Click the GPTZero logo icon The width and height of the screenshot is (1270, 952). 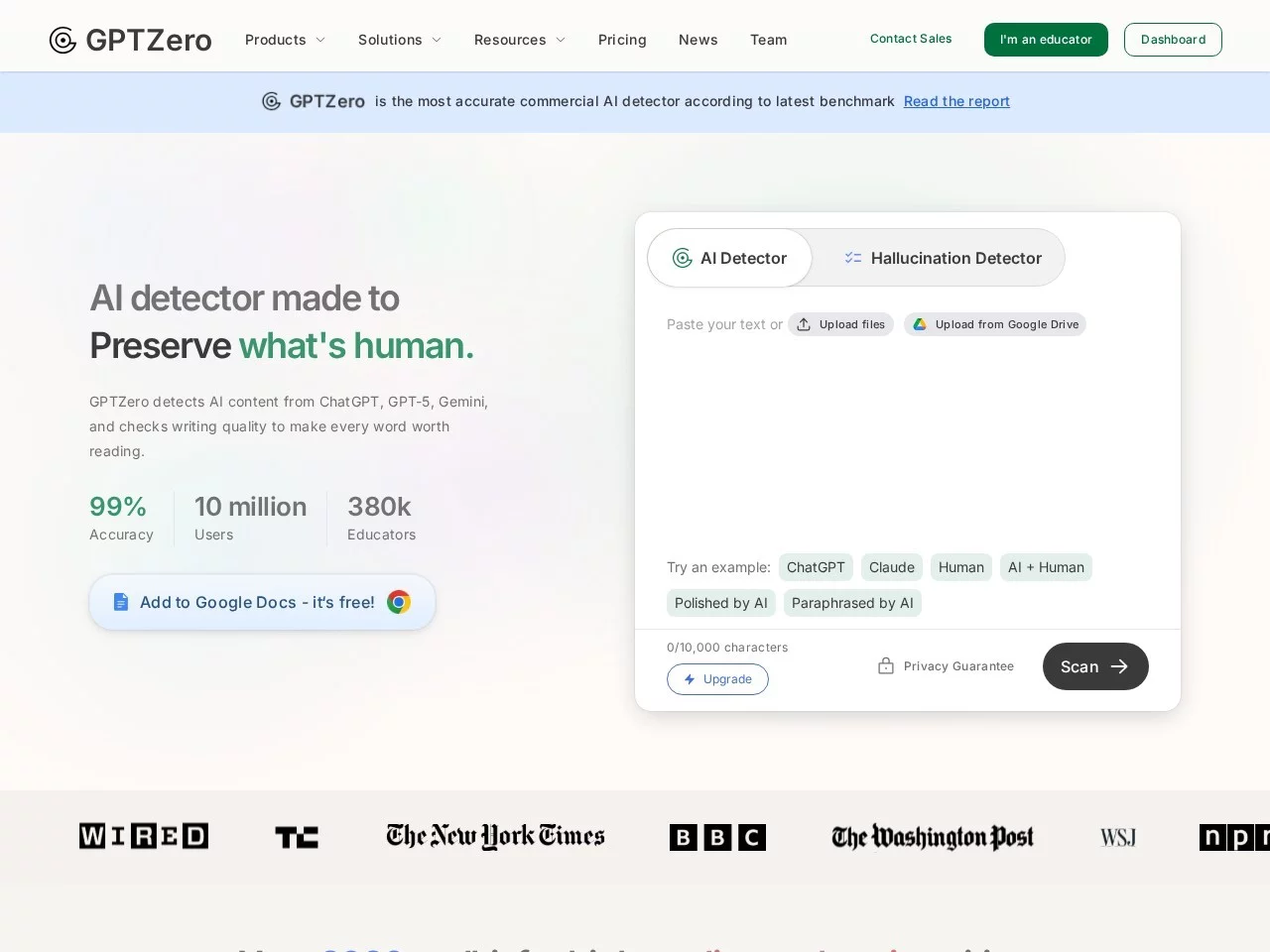coord(62,40)
